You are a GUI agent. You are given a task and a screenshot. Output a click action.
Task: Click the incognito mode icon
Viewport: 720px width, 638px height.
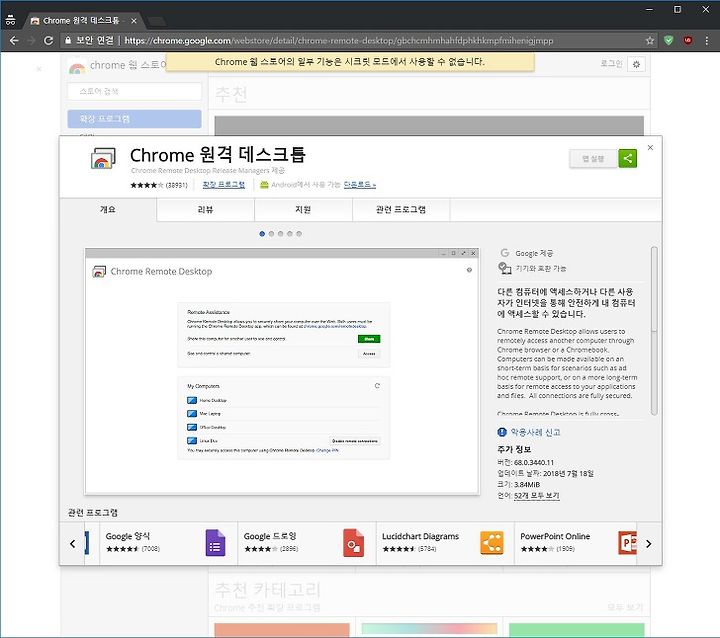10,21
